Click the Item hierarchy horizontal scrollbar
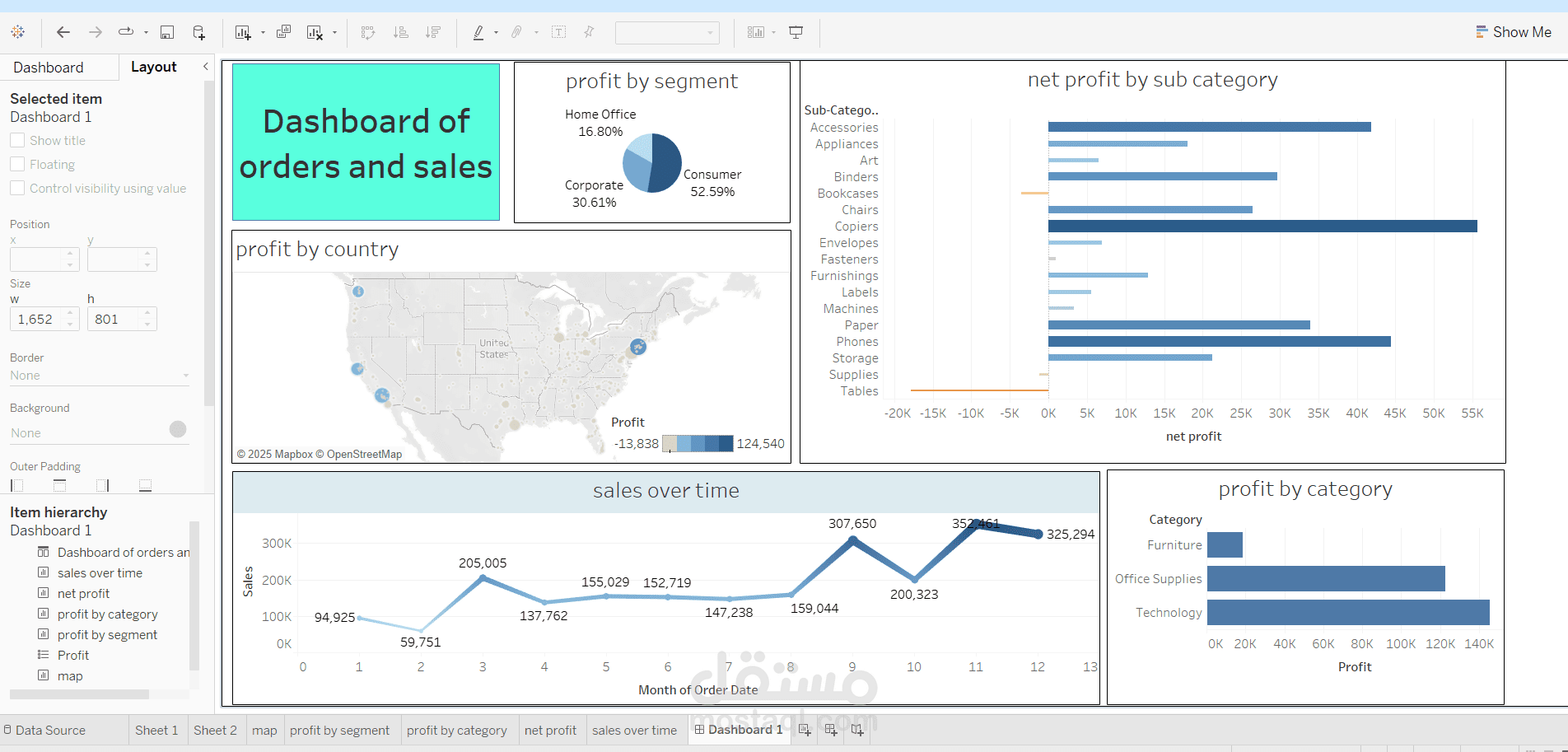This screenshot has width=1568, height=752. pos(79,694)
